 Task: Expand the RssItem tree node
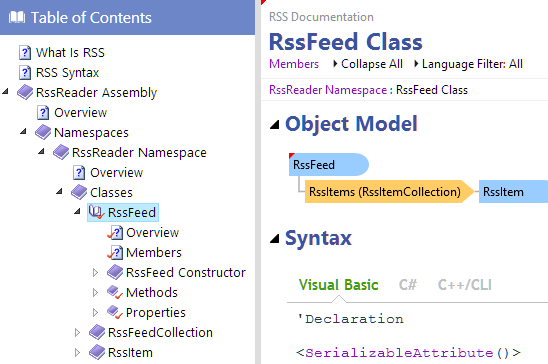pos(77,352)
